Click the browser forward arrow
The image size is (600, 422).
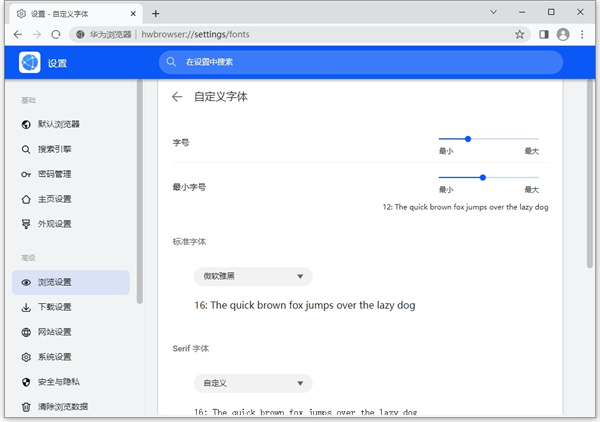pyautogui.click(x=37, y=34)
